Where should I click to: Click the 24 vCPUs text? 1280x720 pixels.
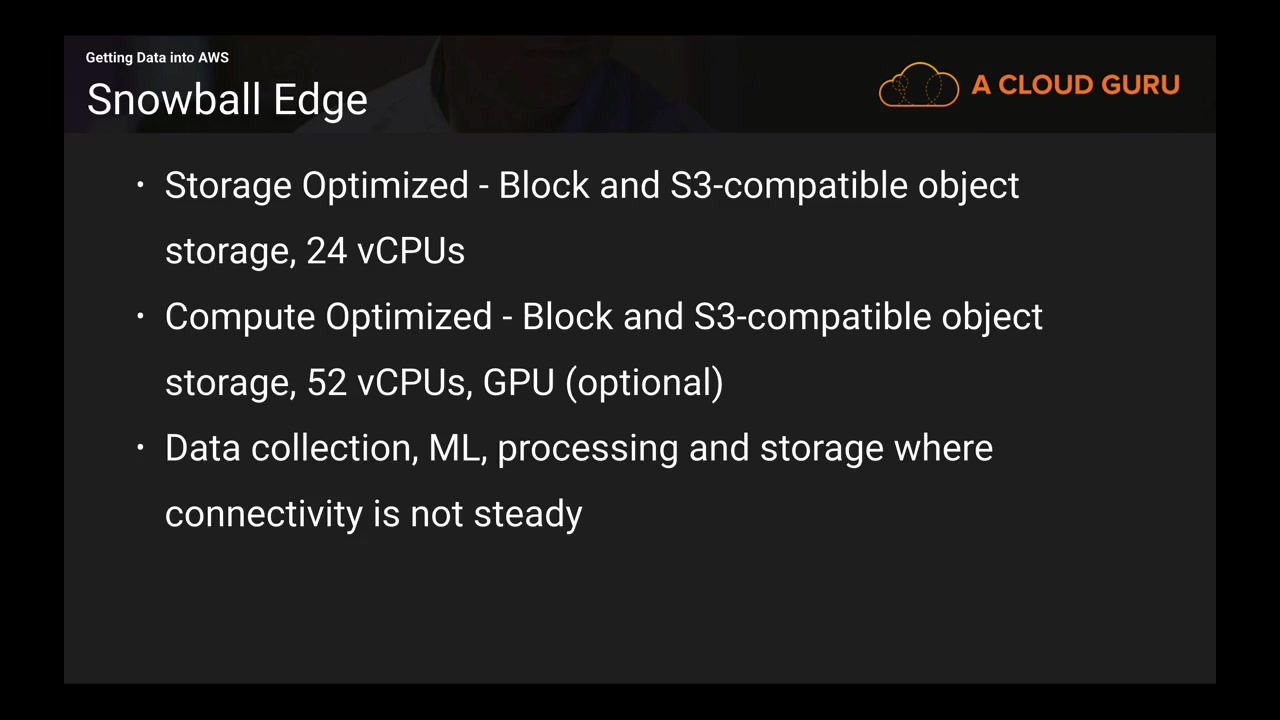pyautogui.click(x=385, y=251)
